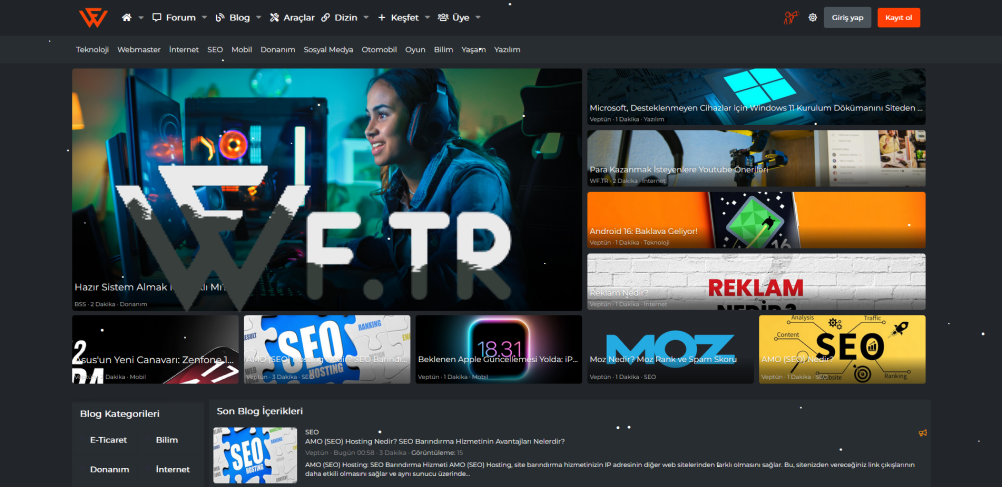Viewport: 1002px width, 487px height.
Task: Go to the home page via house icon
Action: point(127,18)
